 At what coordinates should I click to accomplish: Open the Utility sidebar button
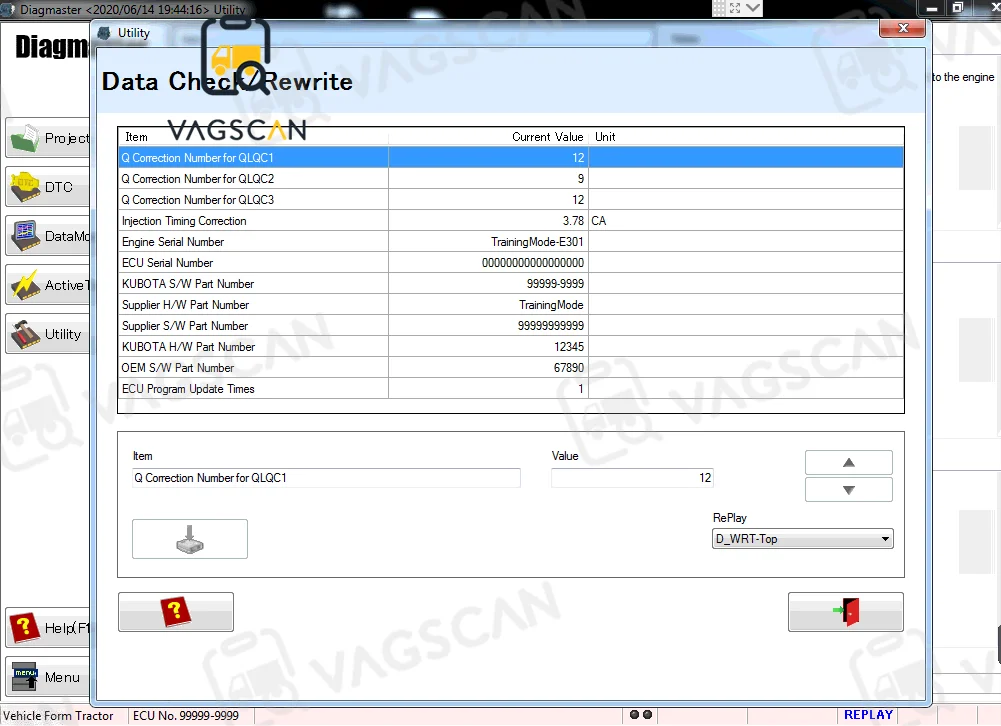pyautogui.click(x=49, y=334)
